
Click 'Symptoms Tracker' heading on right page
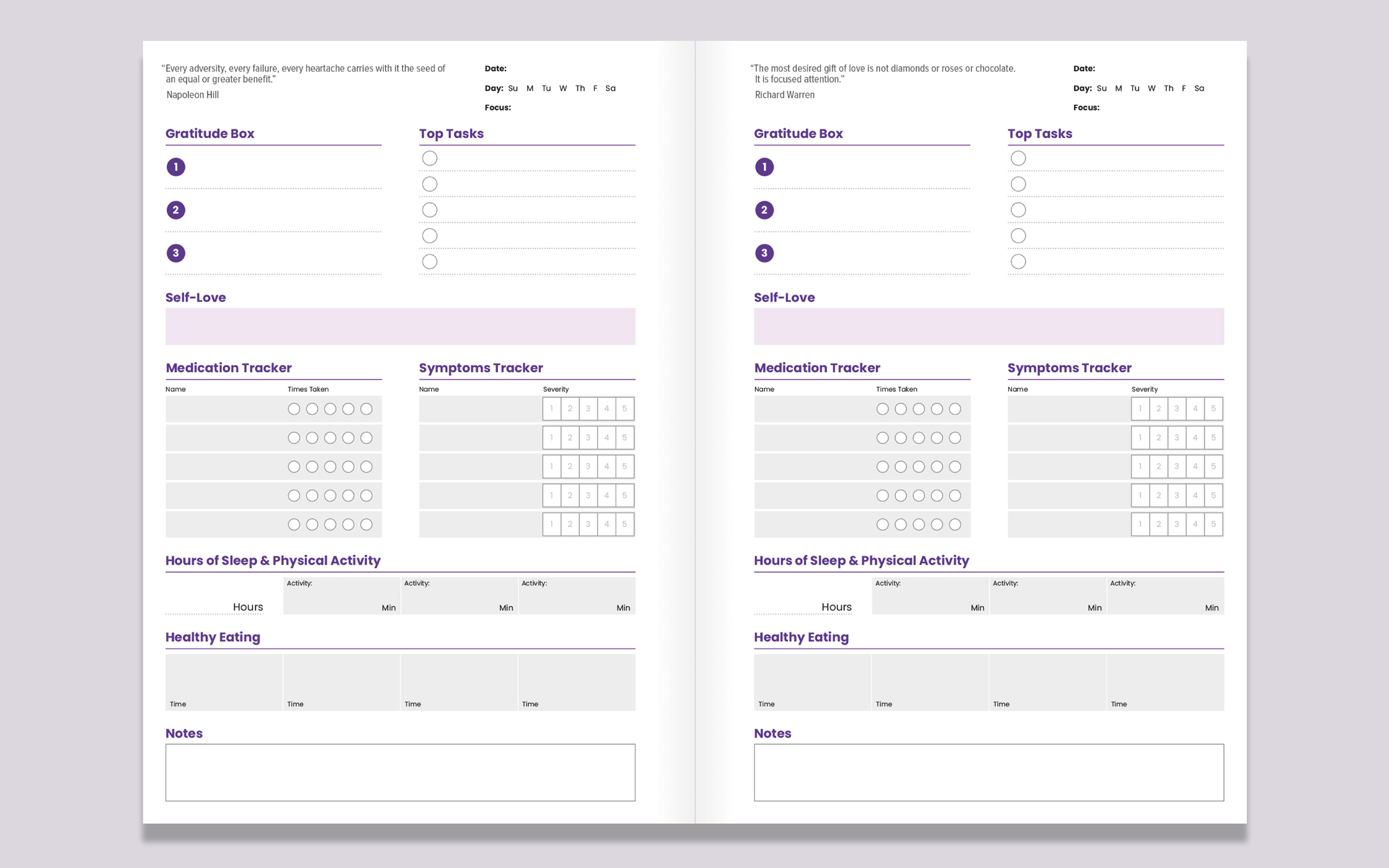pyautogui.click(x=1070, y=368)
